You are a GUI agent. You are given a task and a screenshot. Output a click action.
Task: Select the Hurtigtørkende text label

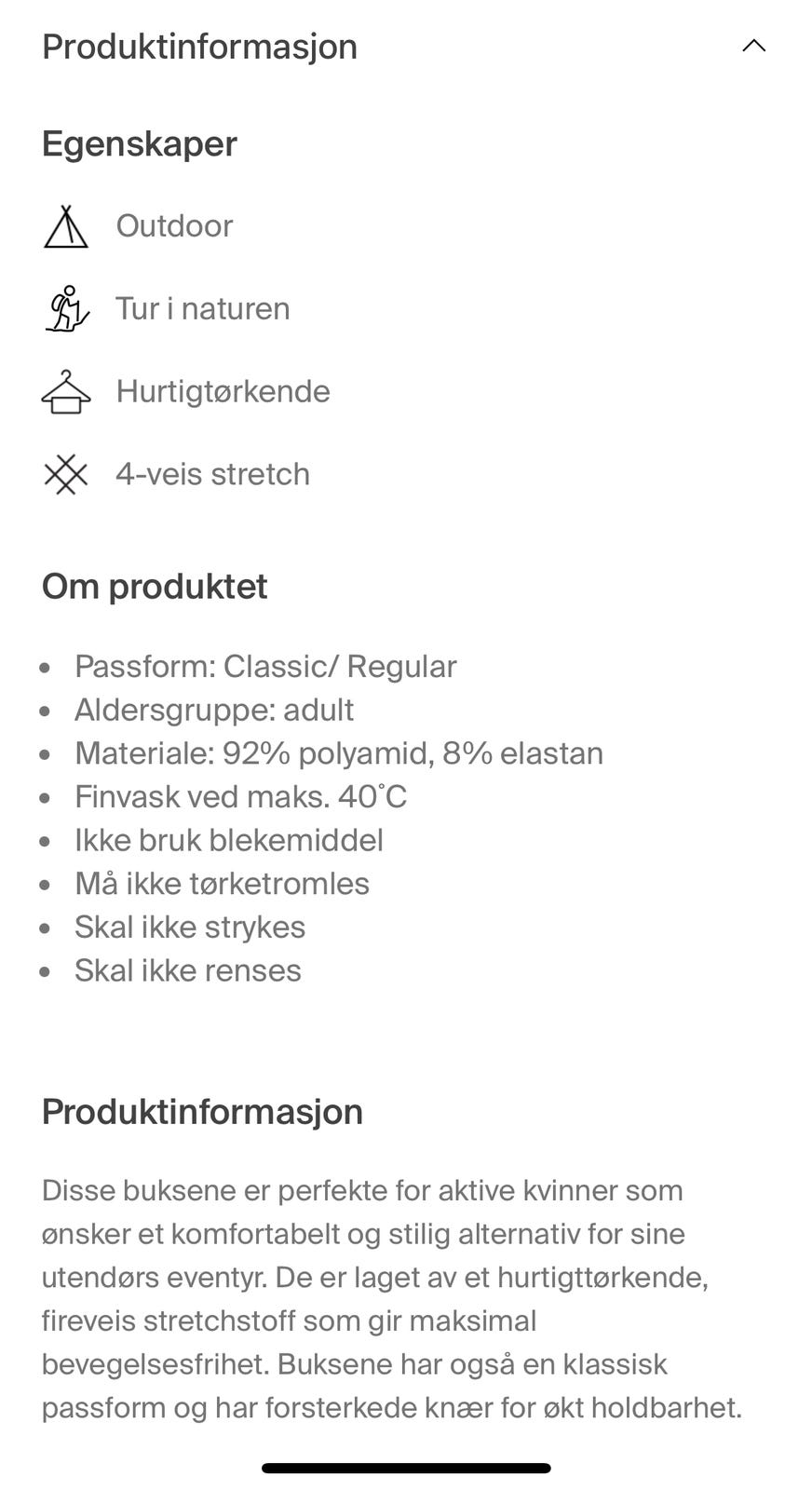tap(223, 391)
